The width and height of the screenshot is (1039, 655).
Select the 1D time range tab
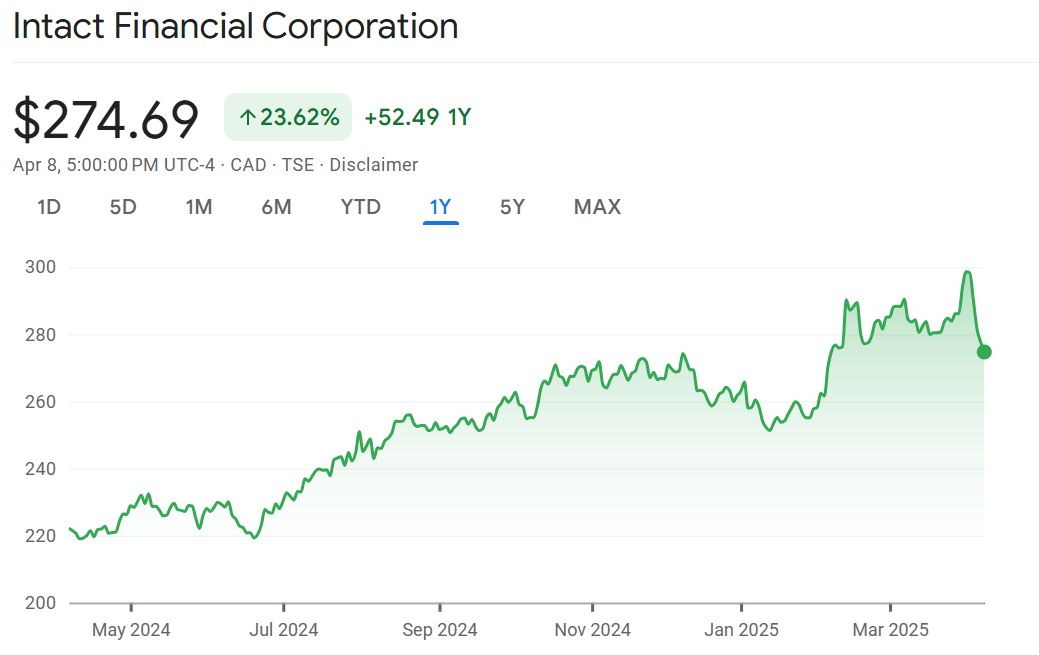click(x=49, y=207)
